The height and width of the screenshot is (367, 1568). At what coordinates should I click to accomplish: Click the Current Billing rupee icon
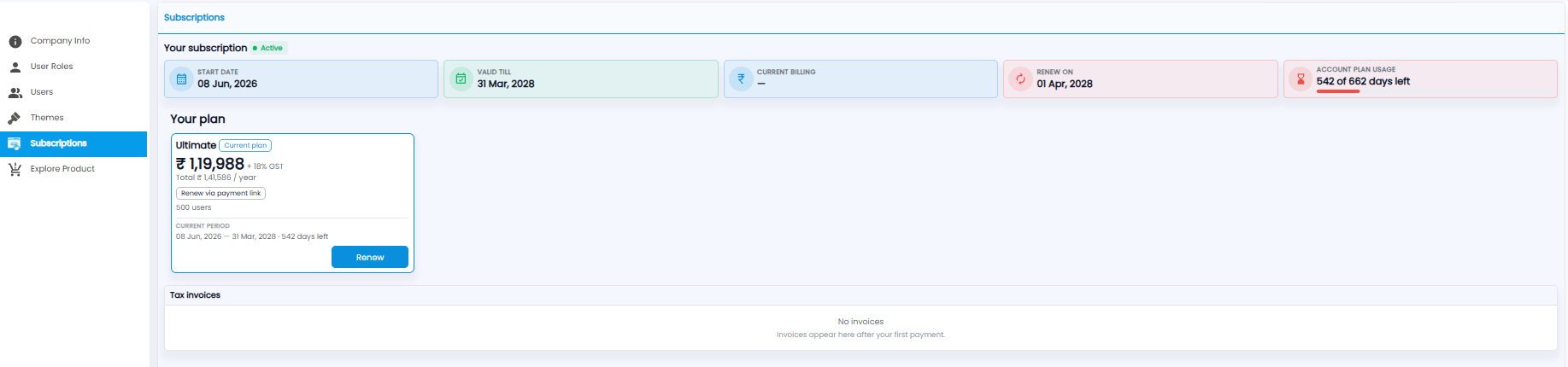[x=741, y=79]
